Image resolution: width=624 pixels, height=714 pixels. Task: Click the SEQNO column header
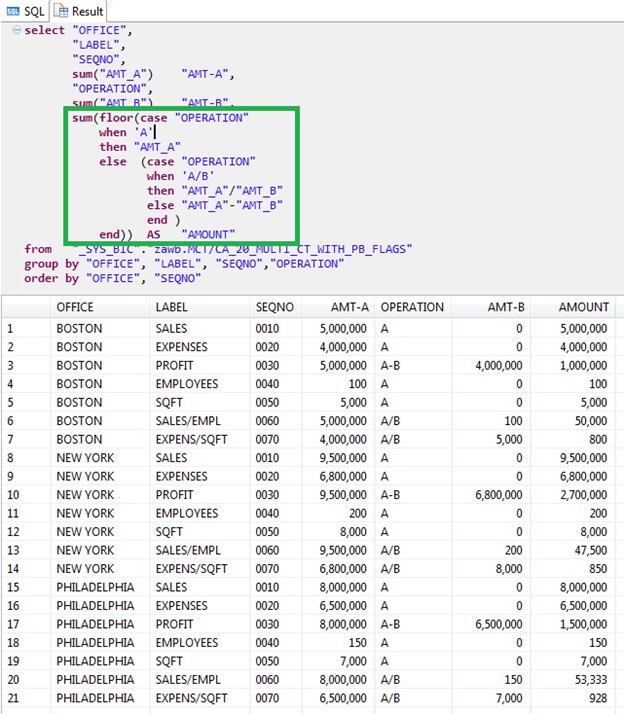coord(275,307)
